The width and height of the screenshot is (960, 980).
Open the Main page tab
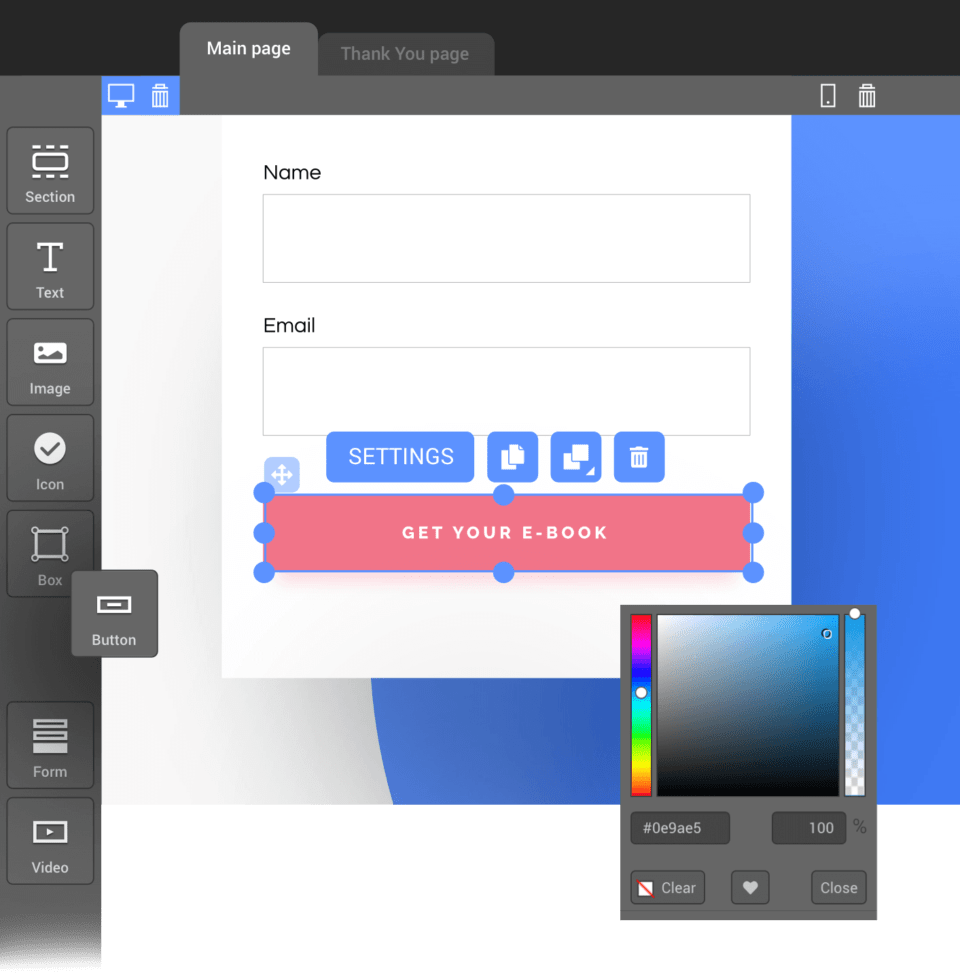tap(249, 49)
